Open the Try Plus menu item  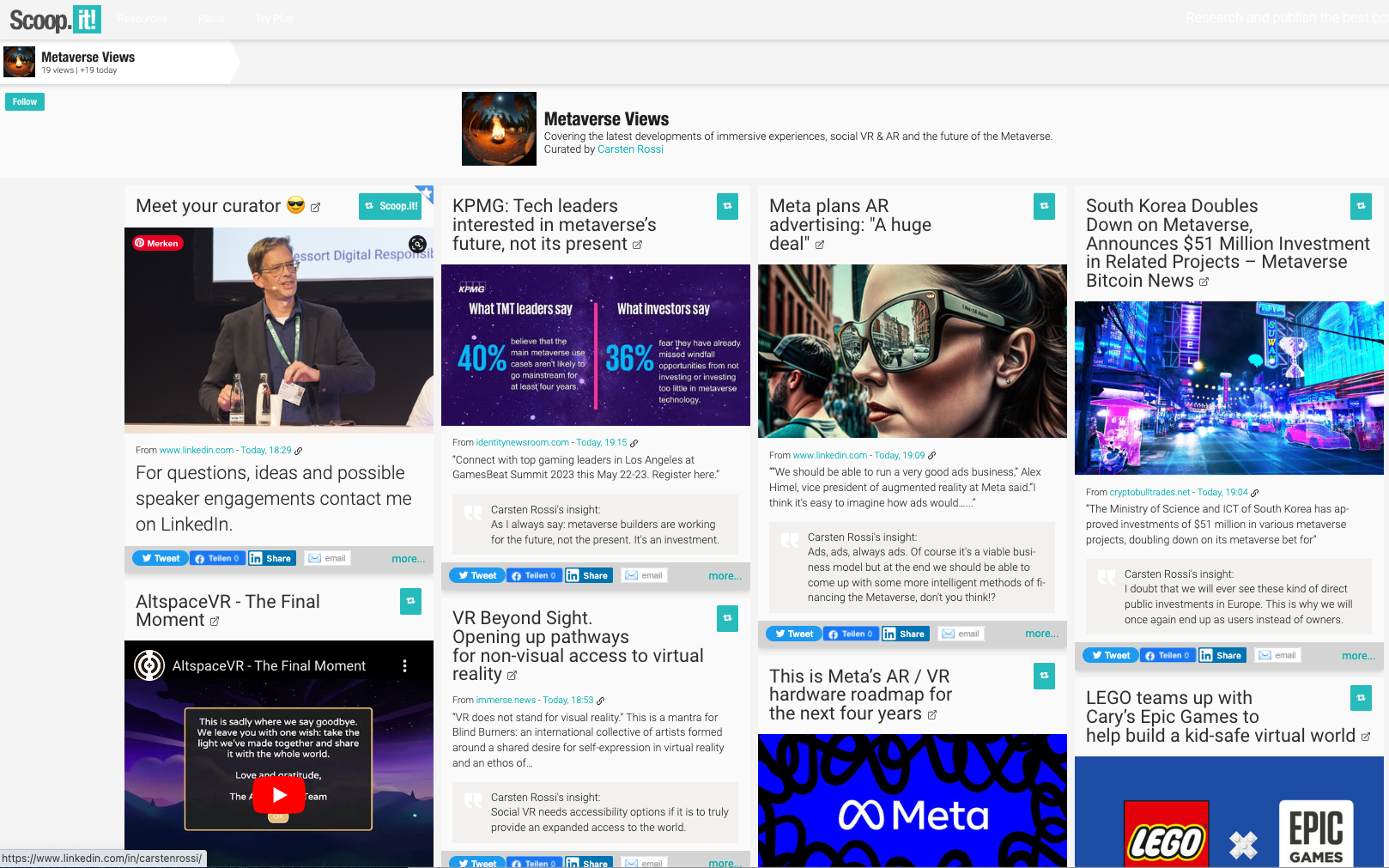[x=274, y=19]
